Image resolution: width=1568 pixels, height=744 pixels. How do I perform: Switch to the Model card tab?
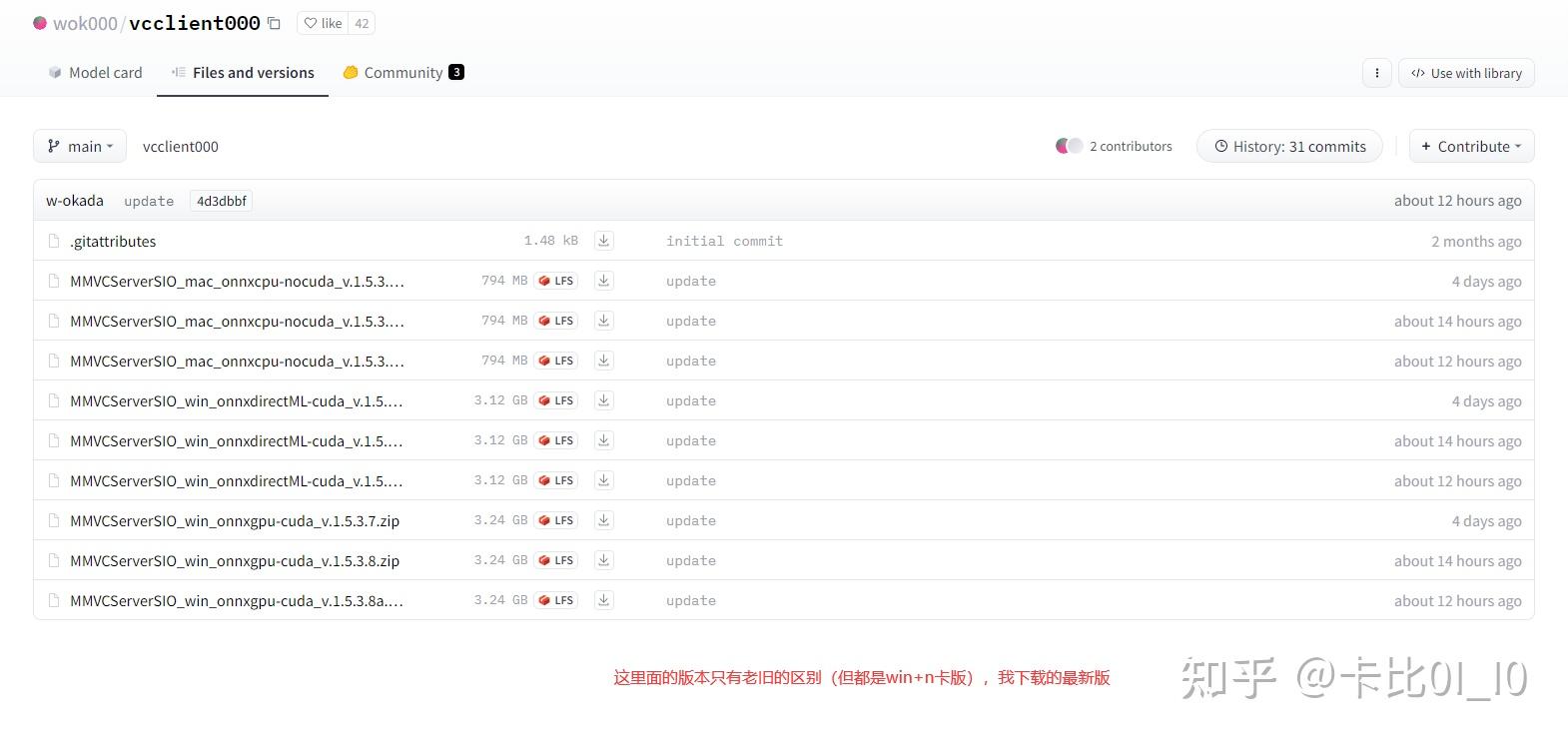95,73
